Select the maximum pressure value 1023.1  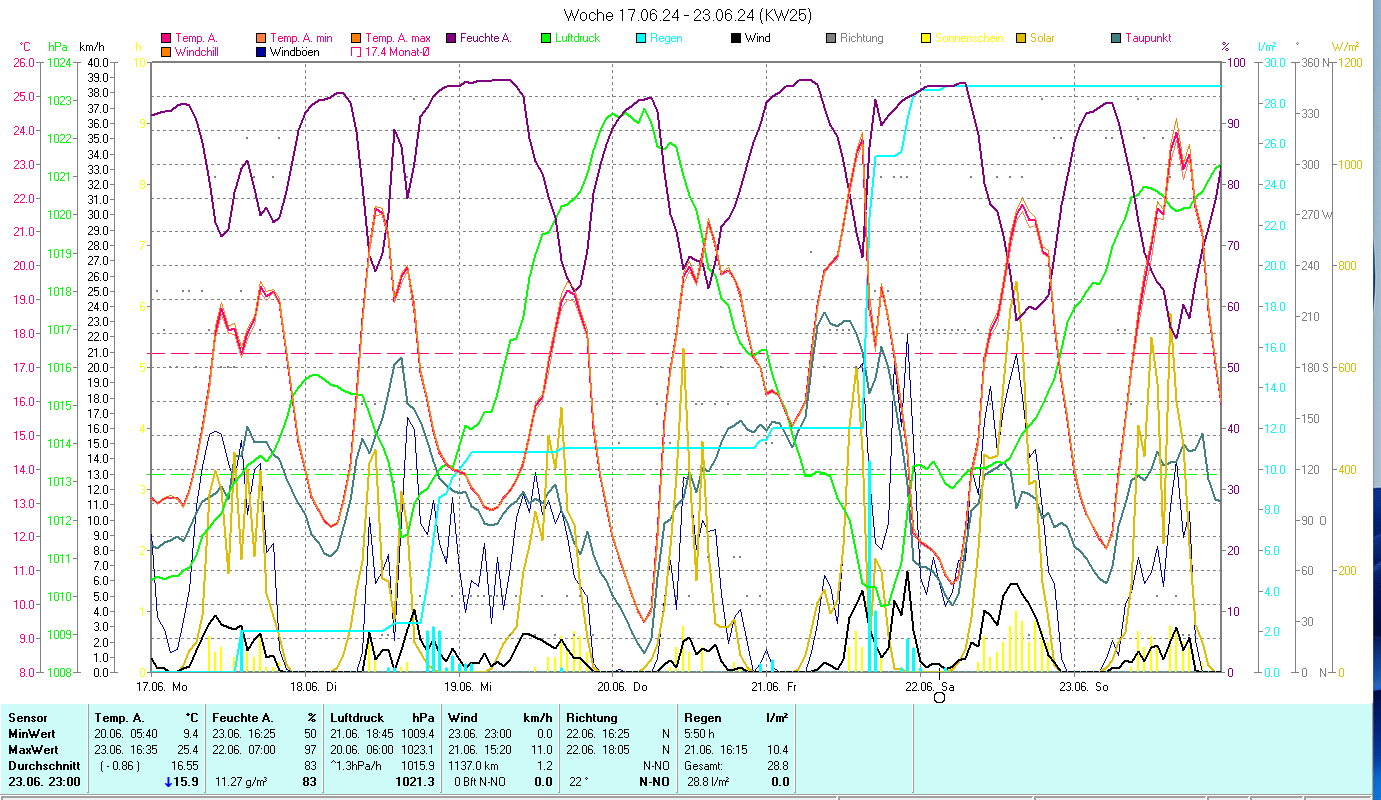pyautogui.click(x=418, y=750)
